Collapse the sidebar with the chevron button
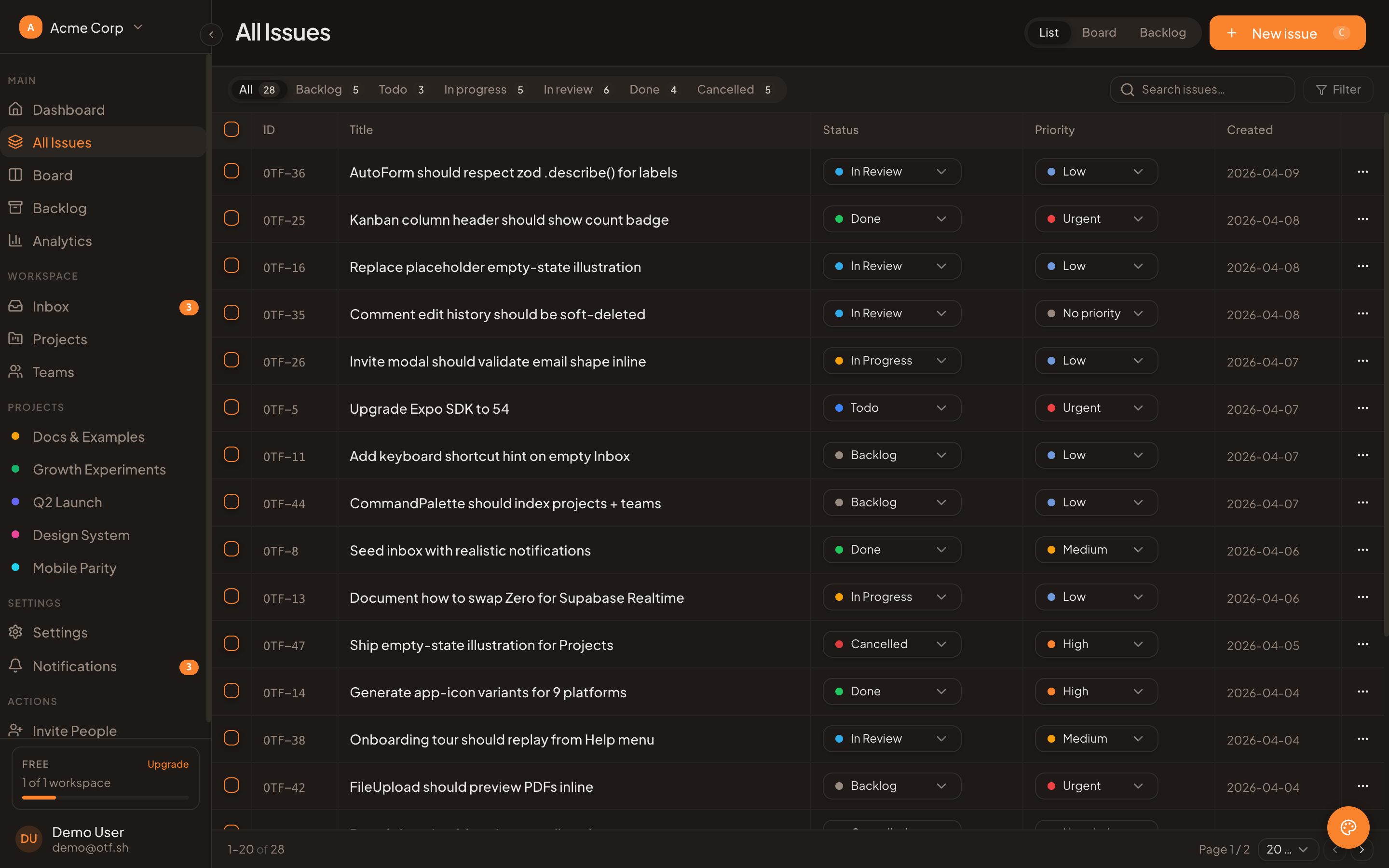Viewport: 1389px width, 868px height. [x=211, y=34]
